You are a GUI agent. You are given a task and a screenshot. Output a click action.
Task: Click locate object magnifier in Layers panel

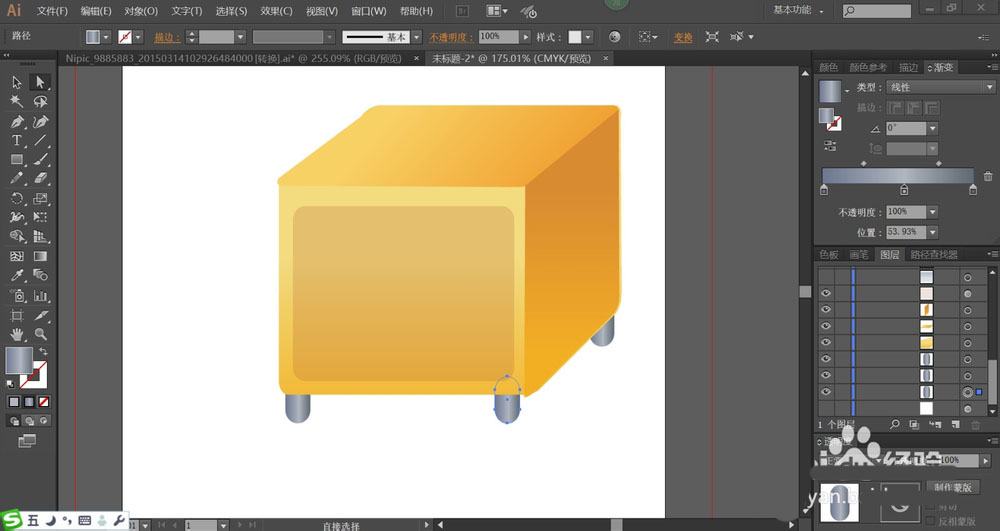895,424
